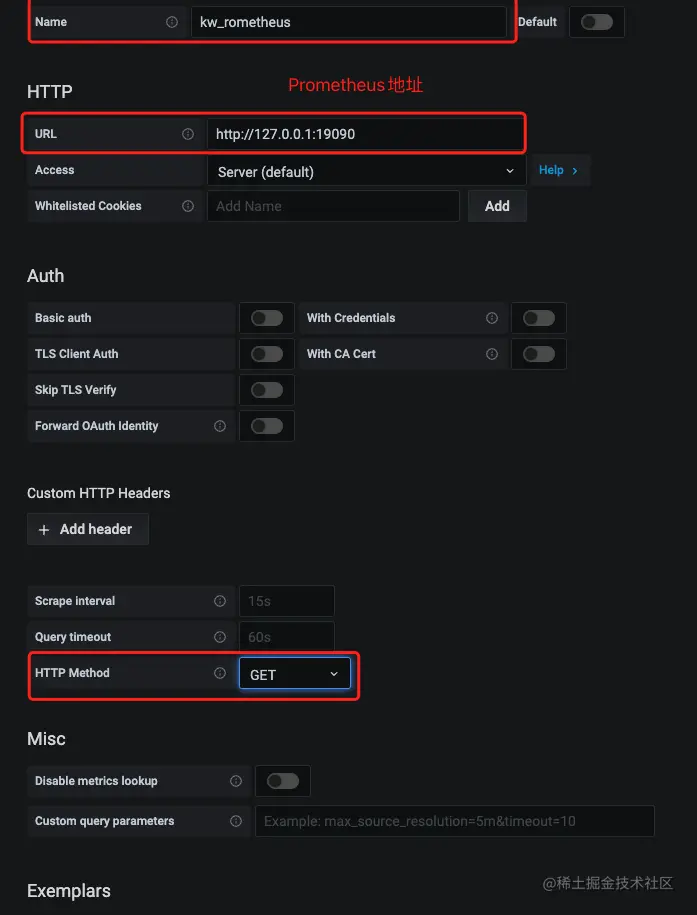Click the With CA Cert info icon
Screen dimensions: 697x915
[492, 354]
